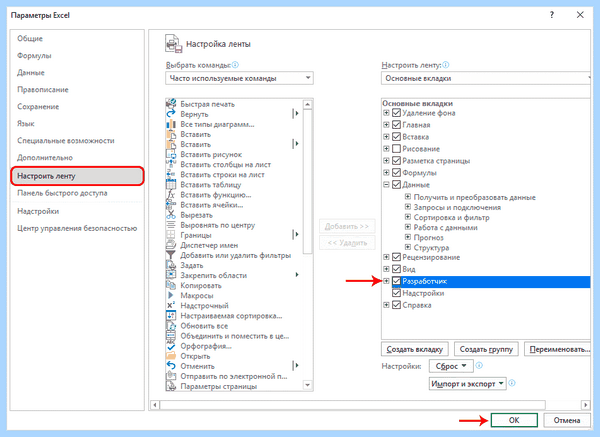Uncheck the 'Удаление фона' tab checkbox
The image size is (600, 437).
pyautogui.click(x=396, y=113)
